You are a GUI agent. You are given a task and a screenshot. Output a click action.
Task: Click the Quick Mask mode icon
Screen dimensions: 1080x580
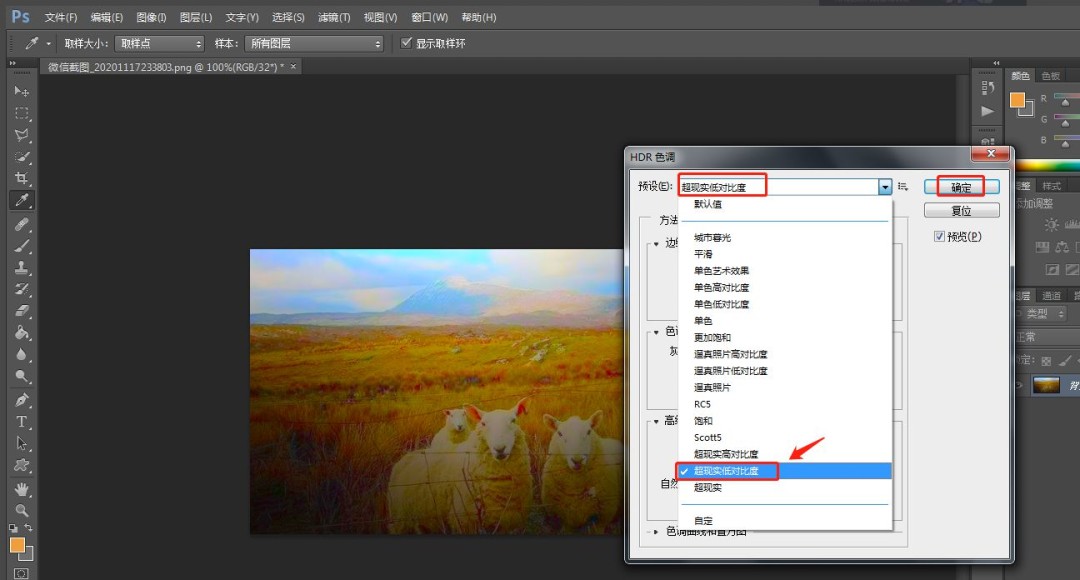click(x=21, y=573)
